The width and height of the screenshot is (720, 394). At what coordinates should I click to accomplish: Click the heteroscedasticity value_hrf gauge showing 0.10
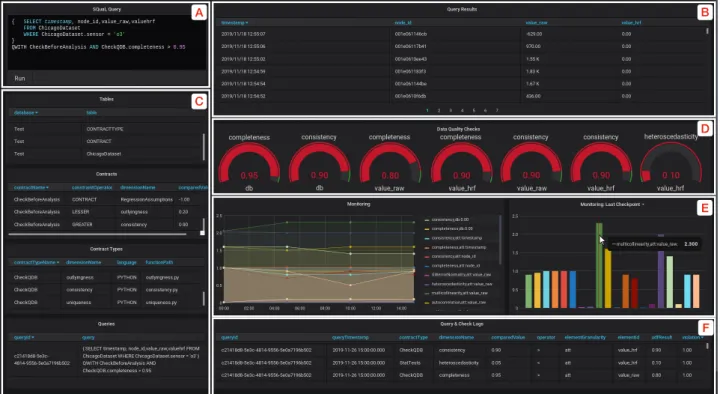point(671,163)
